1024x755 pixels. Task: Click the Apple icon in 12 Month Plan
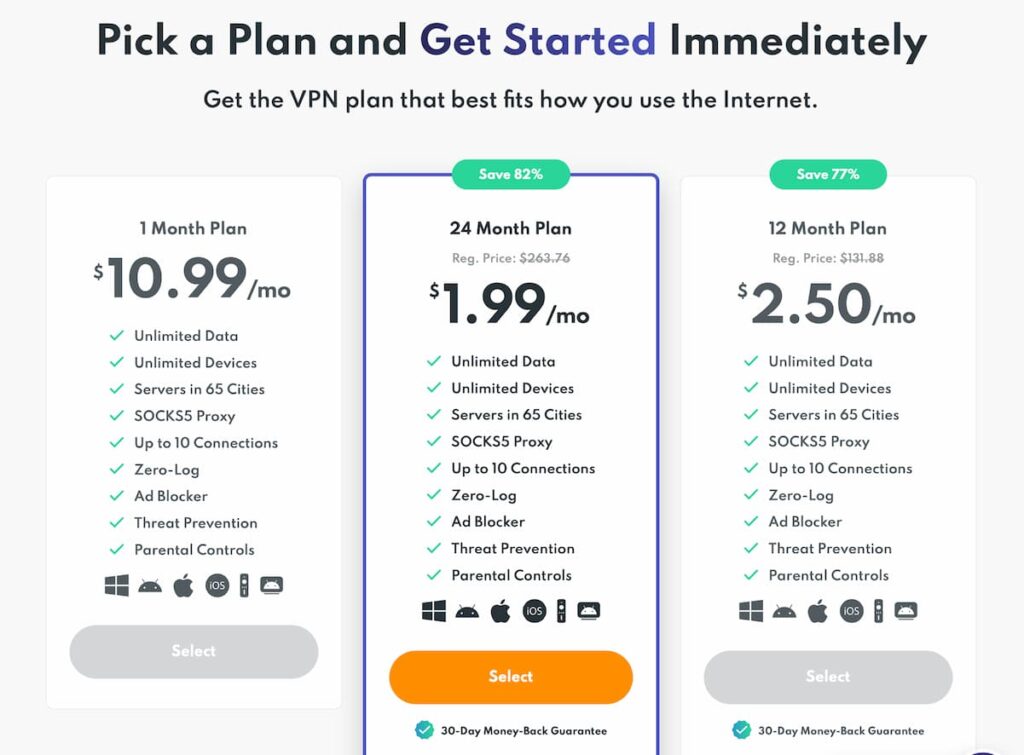click(x=818, y=611)
